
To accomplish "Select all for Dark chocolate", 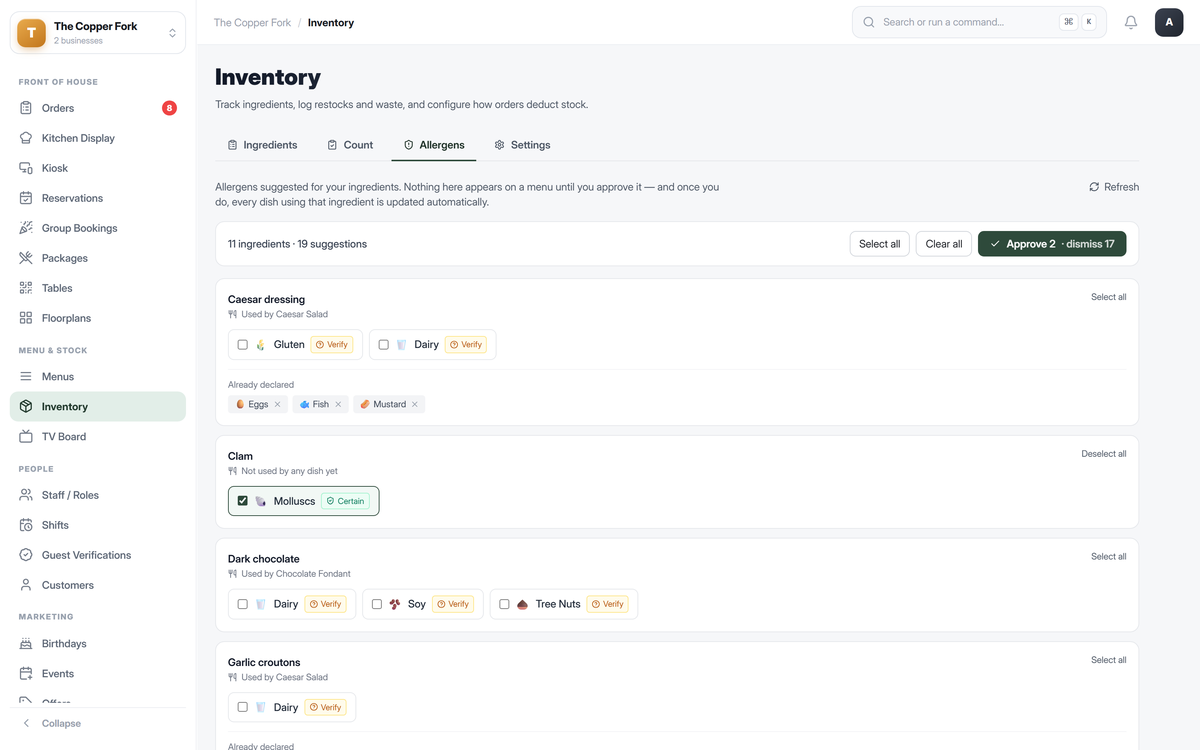I will pyautogui.click(x=1108, y=557).
